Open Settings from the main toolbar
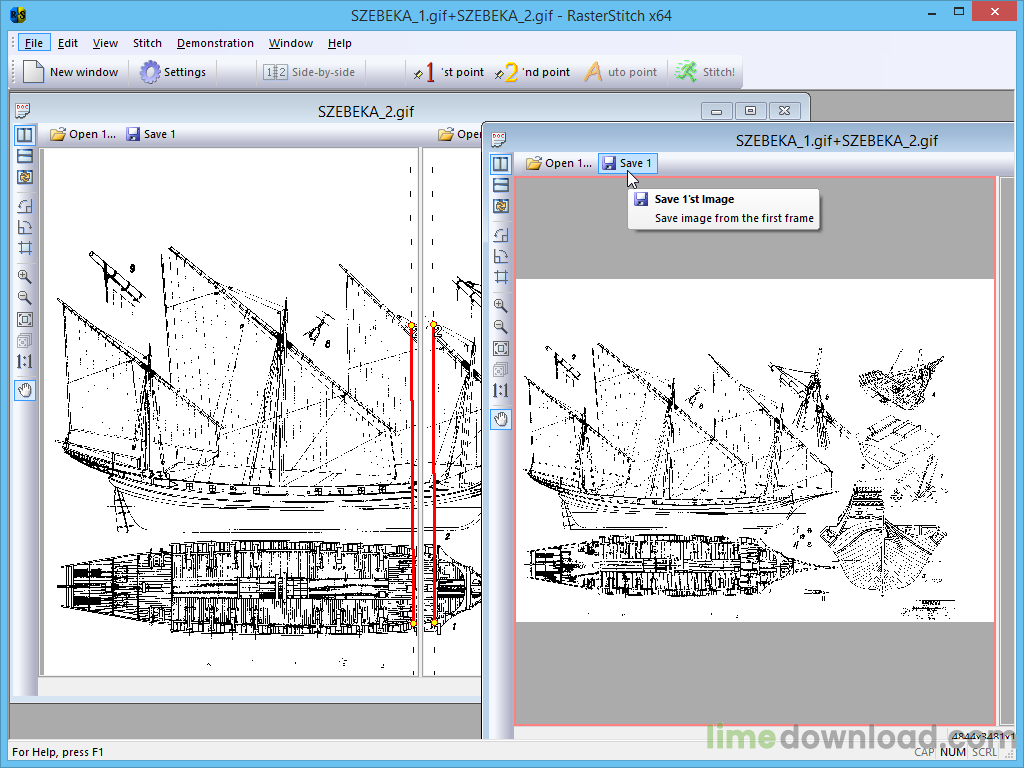1024x768 pixels. click(173, 72)
